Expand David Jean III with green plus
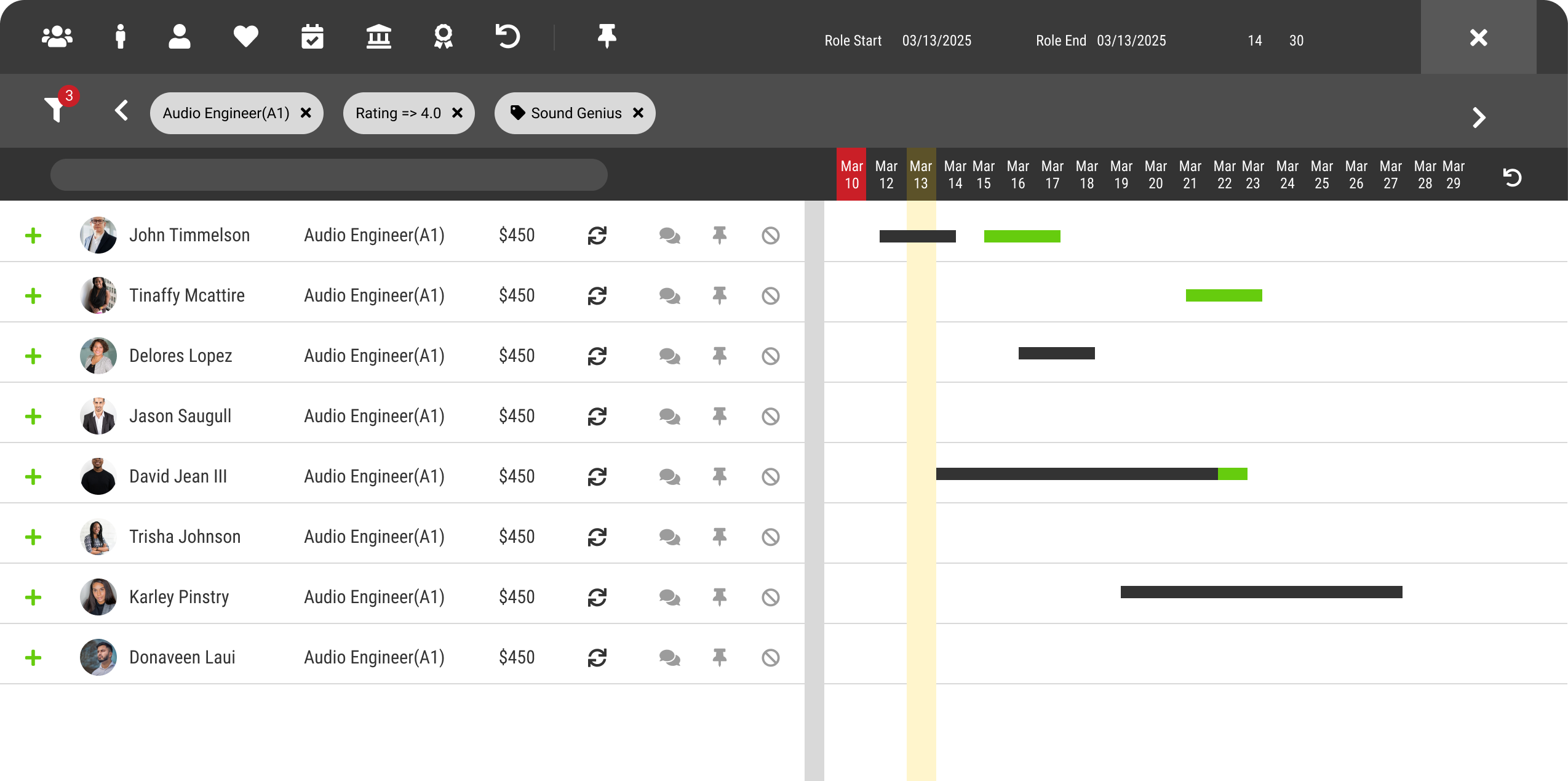This screenshot has width=1568, height=781. (33, 477)
